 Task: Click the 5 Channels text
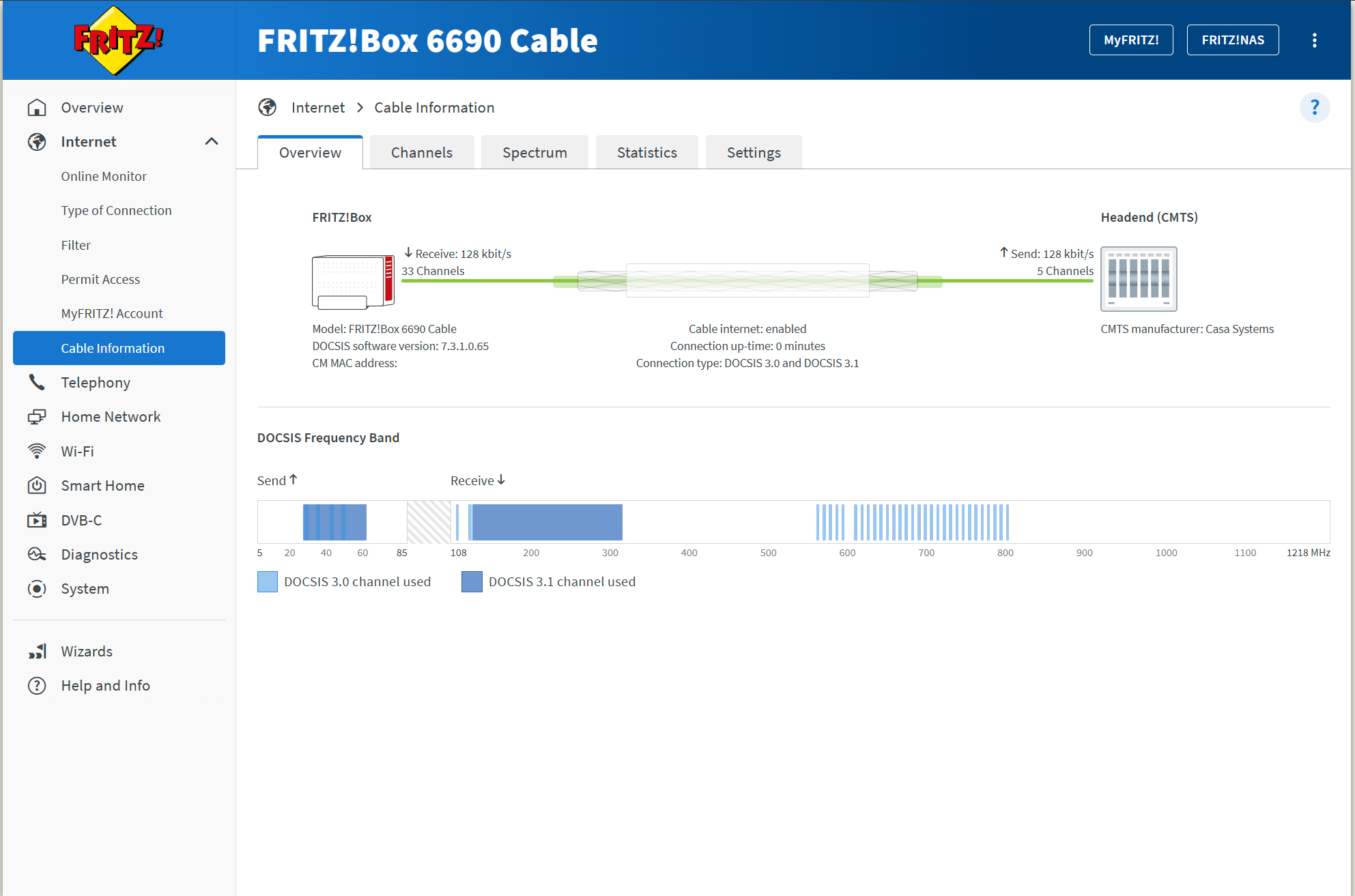point(1065,271)
